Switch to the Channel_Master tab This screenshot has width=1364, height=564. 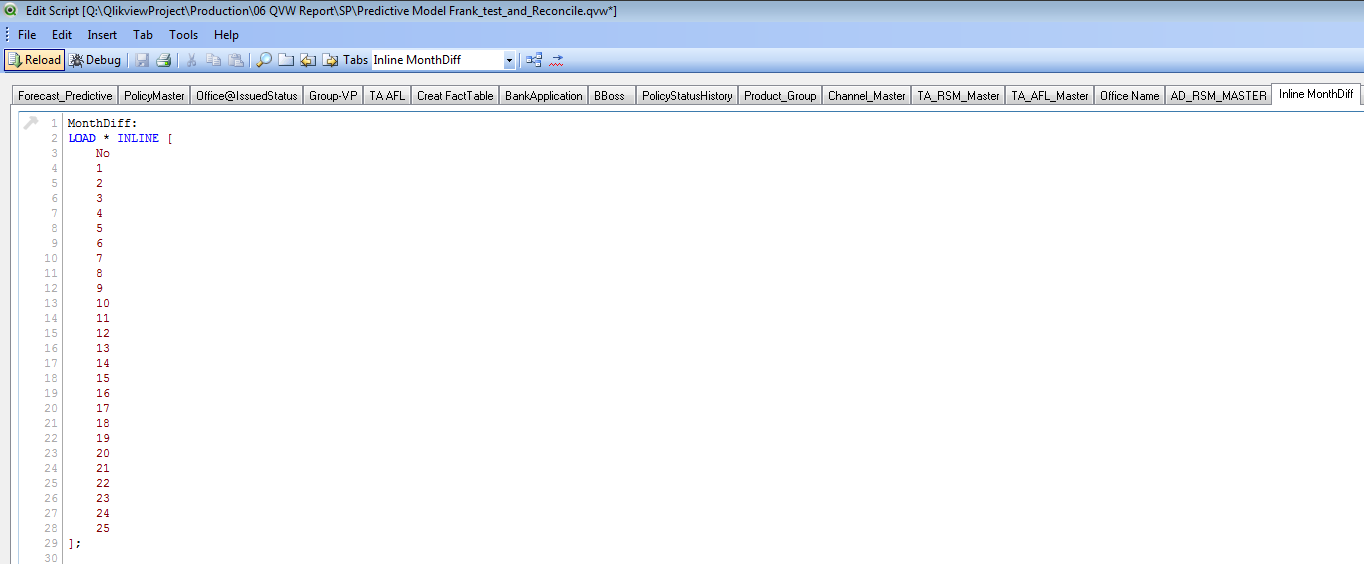click(866, 96)
